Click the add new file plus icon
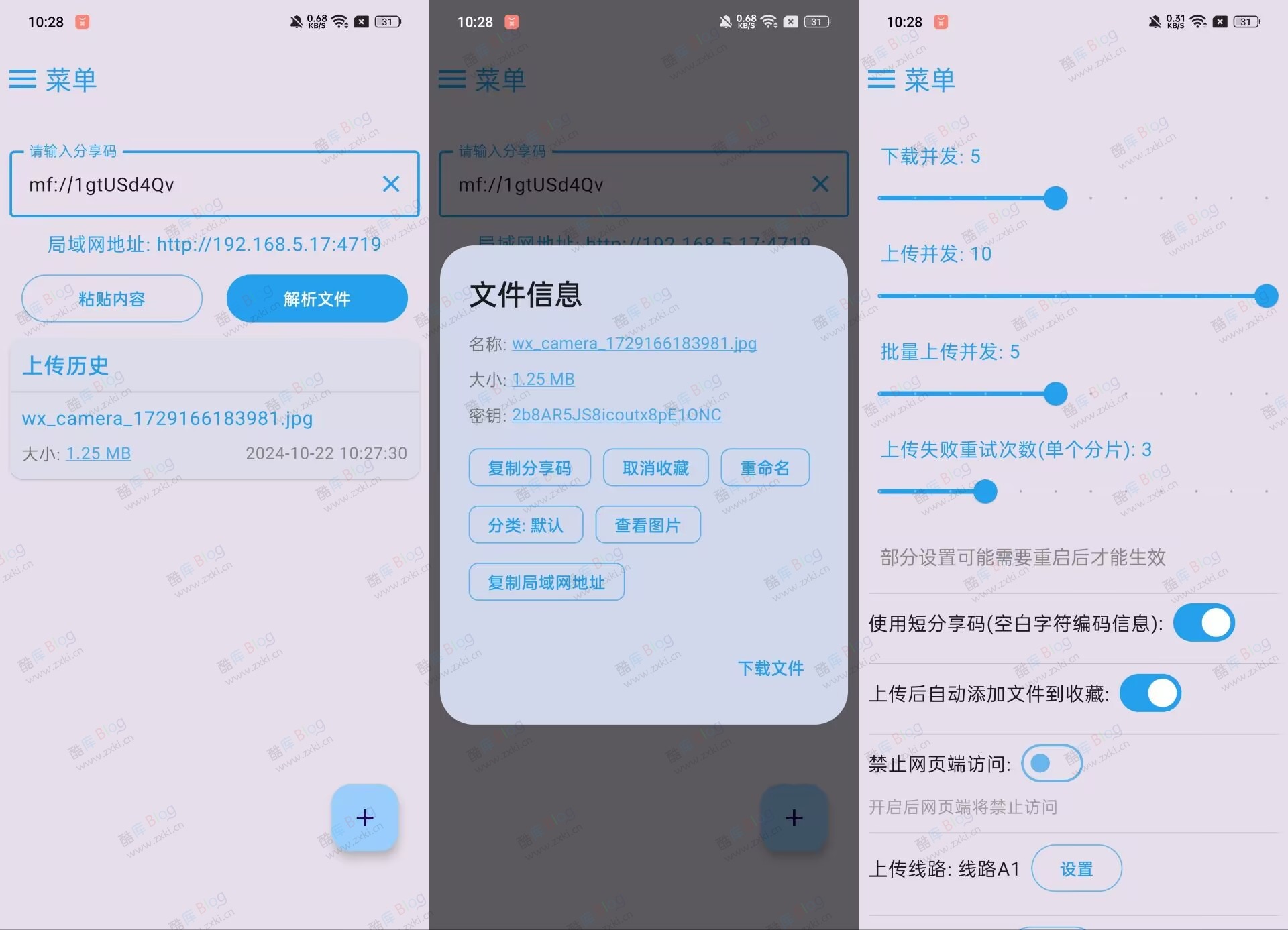This screenshot has width=1288, height=930. [364, 817]
